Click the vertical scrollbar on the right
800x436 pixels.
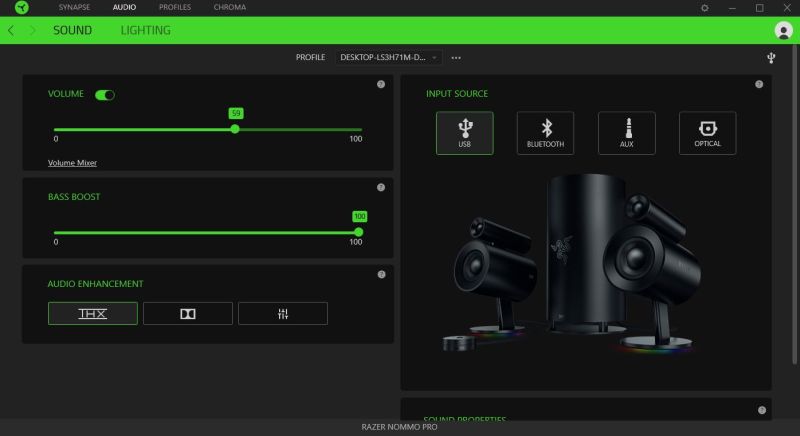[x=794, y=204]
